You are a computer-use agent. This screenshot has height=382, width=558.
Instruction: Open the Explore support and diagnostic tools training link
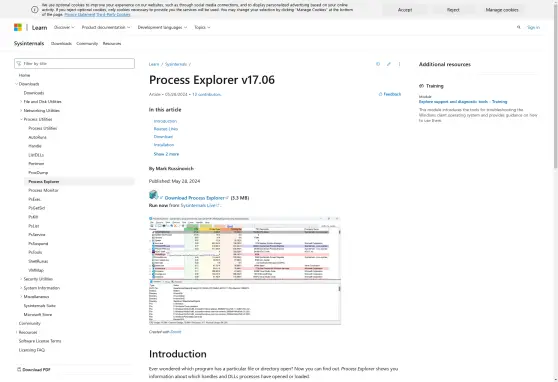(x=463, y=102)
